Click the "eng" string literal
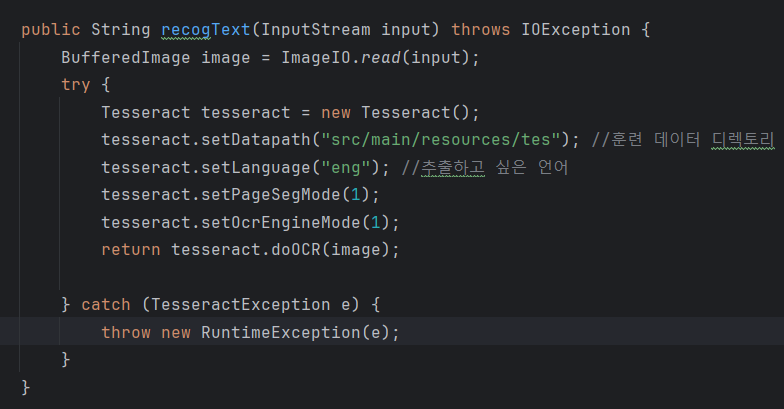 (x=346, y=168)
